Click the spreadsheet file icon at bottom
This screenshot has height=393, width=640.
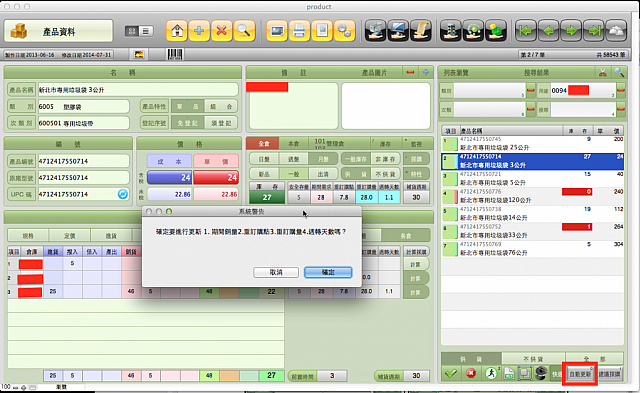click(x=509, y=373)
